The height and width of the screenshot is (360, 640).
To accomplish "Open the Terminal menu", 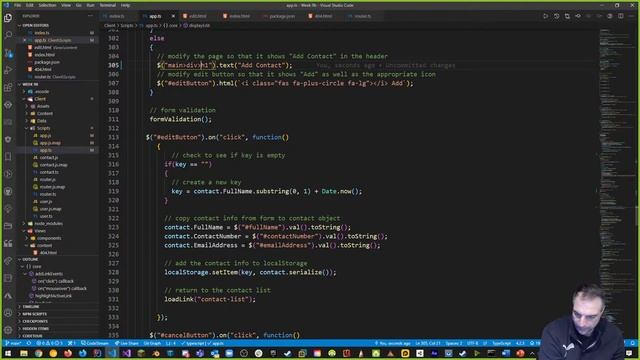I will (108, 5).
